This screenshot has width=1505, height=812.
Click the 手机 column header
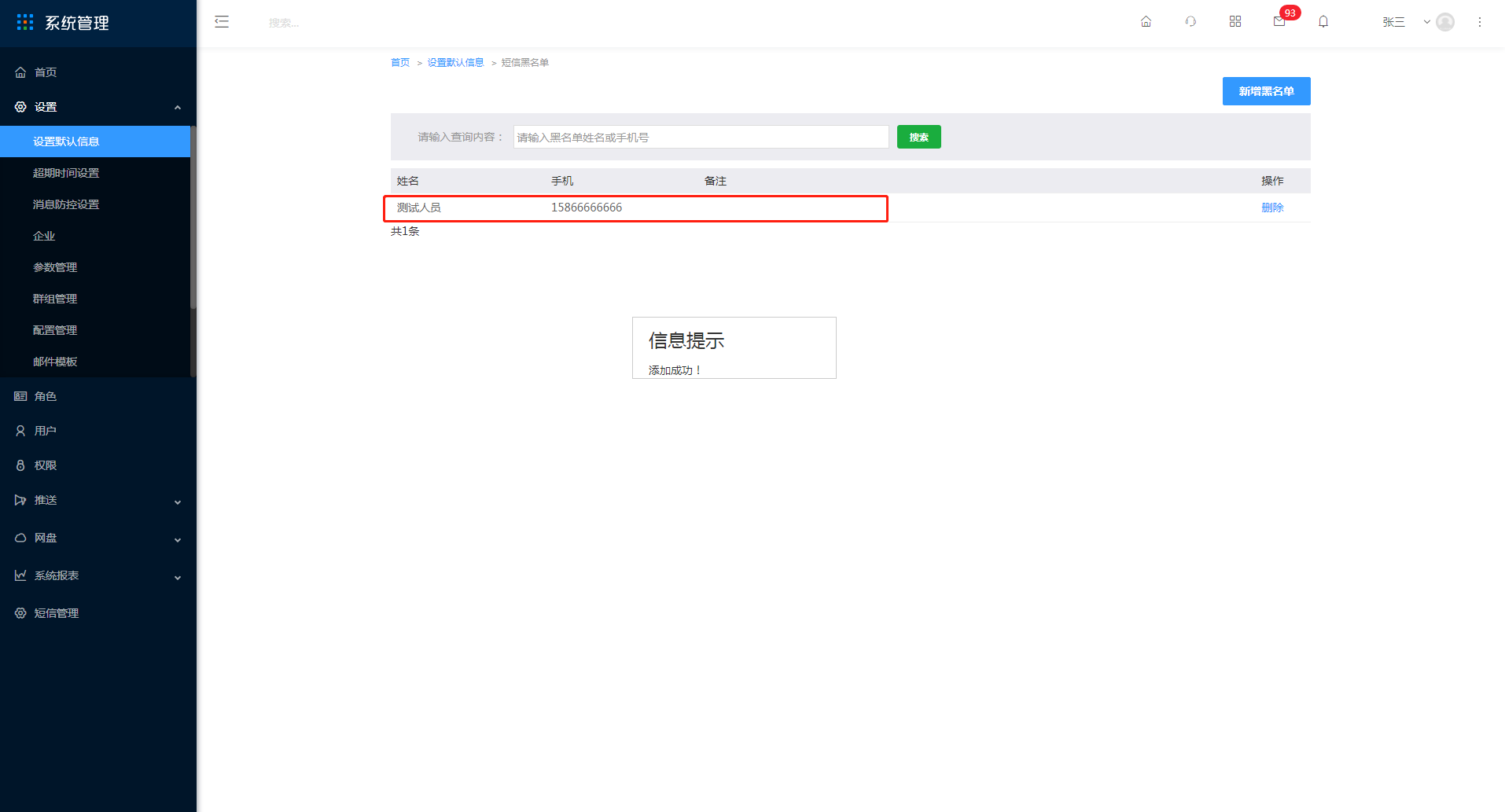tap(562, 181)
